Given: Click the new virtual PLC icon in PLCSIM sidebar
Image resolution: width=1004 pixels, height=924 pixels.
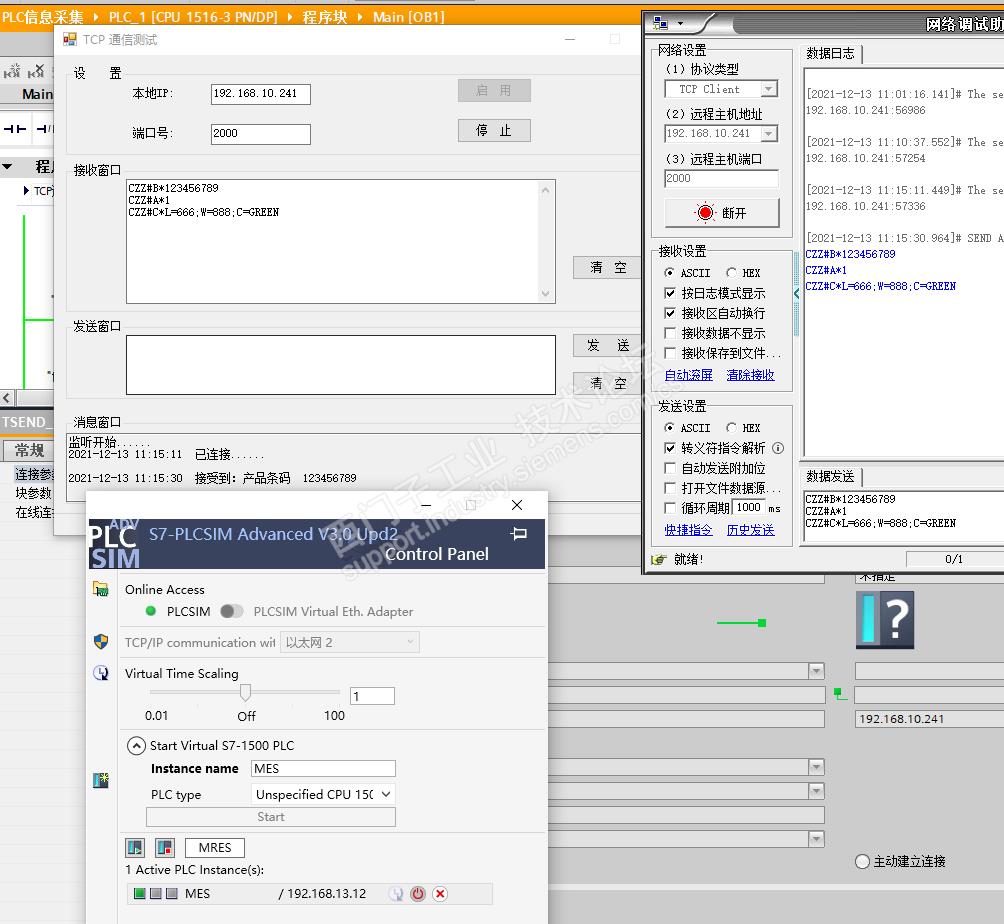Looking at the screenshot, I should pyautogui.click(x=101, y=780).
